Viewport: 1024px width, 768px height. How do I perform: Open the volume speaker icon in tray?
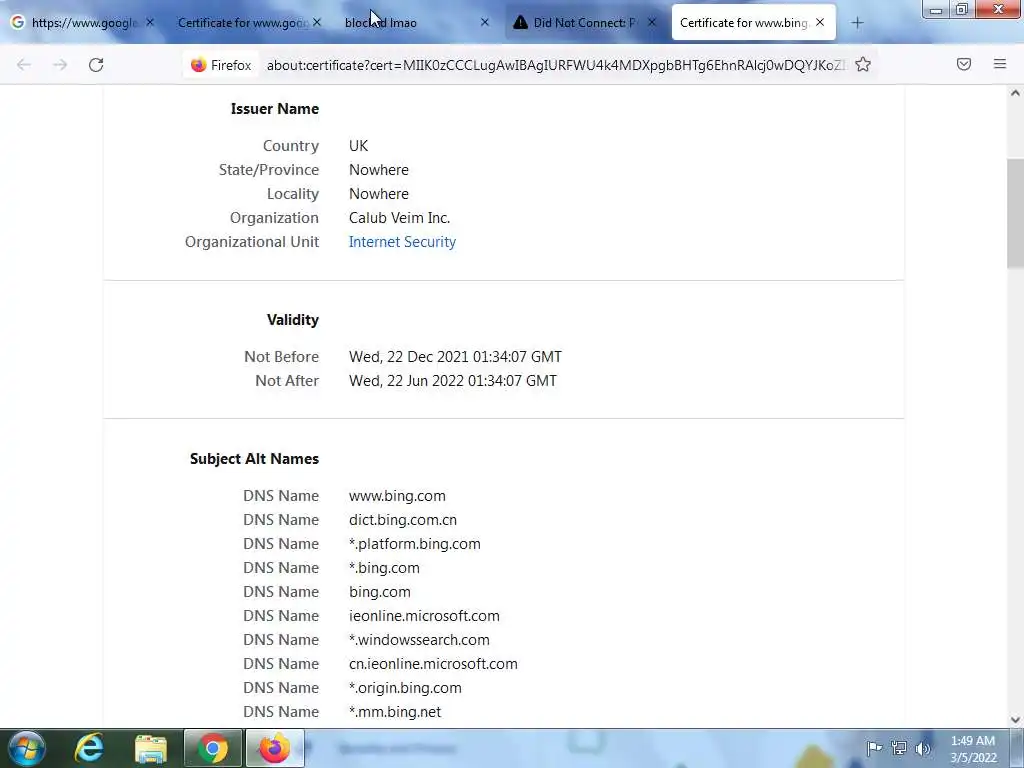[x=922, y=748]
